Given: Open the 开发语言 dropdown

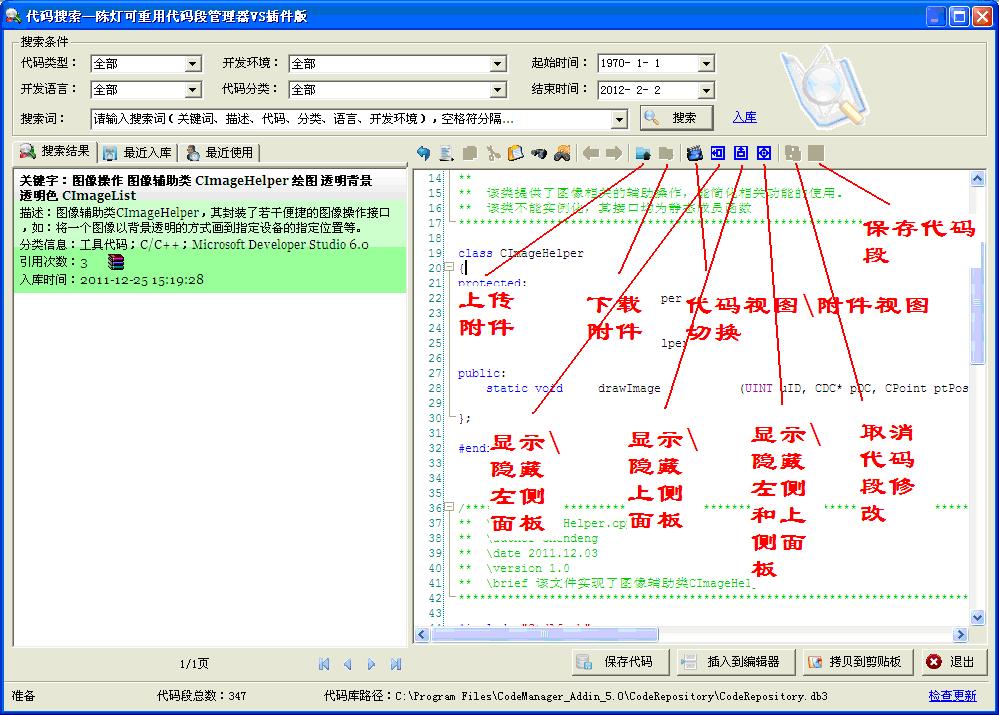Looking at the screenshot, I should [192, 90].
